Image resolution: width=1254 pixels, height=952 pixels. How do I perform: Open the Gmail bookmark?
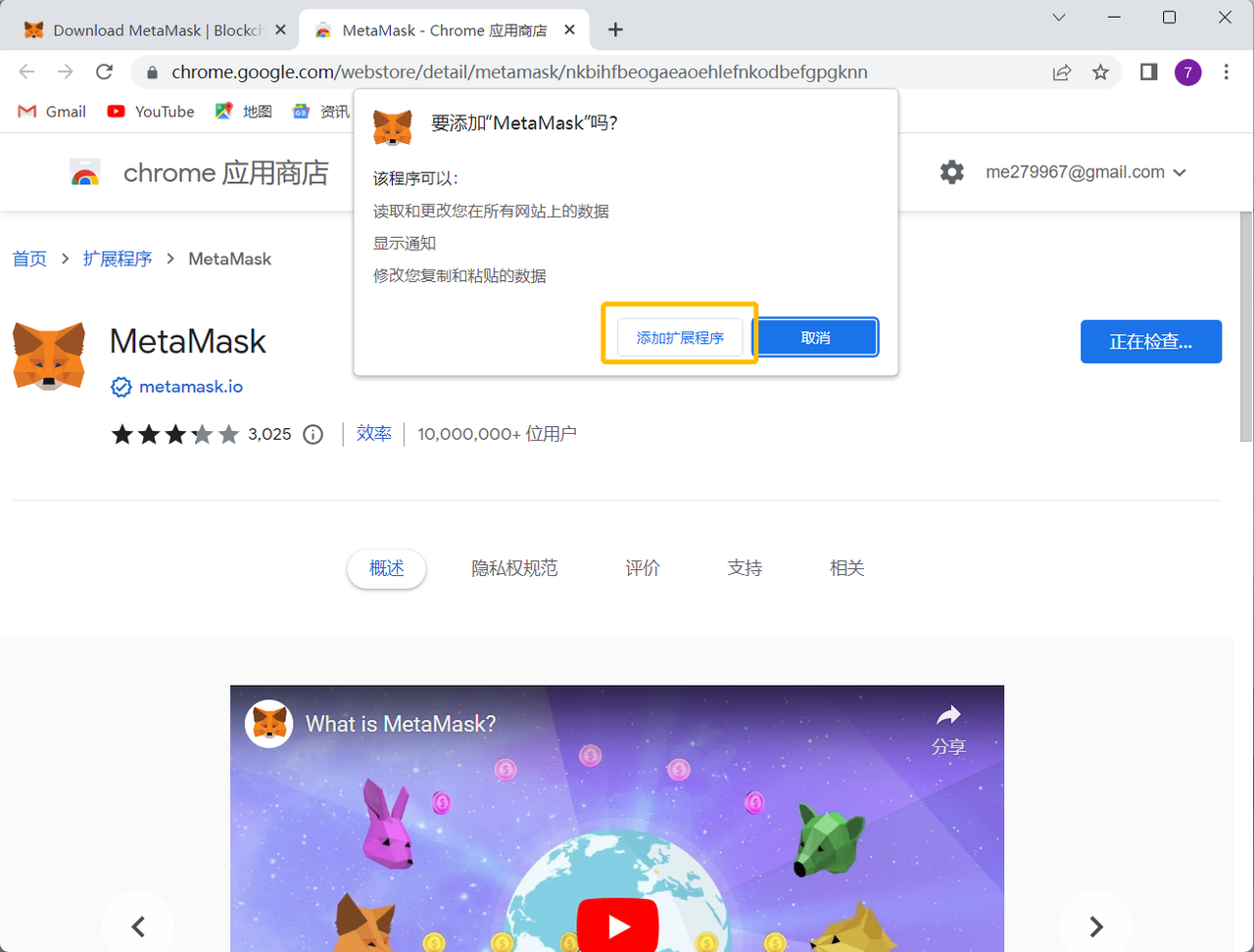pyautogui.click(x=52, y=112)
